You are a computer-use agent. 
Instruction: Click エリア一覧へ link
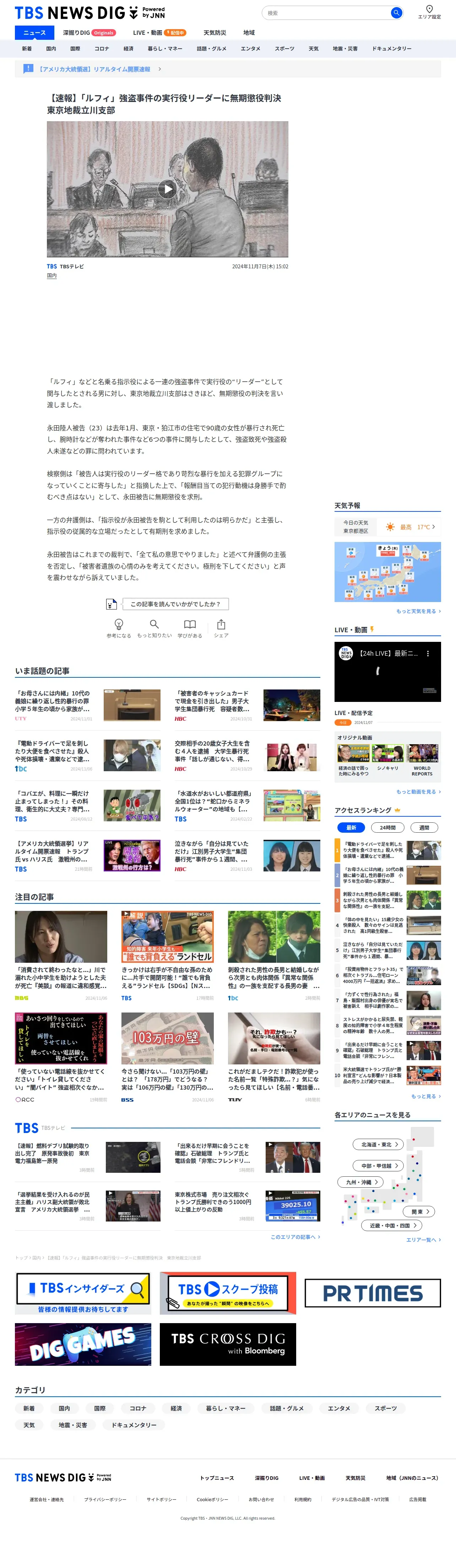[423, 1239]
